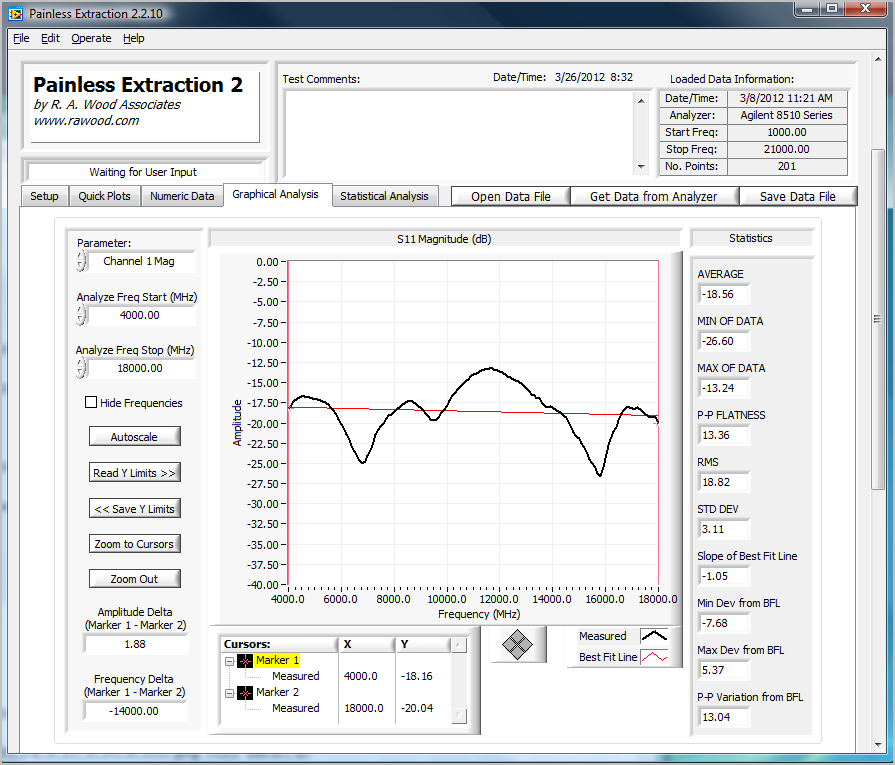The image size is (895, 765).
Task: Switch to the Setup tab
Action: click(45, 196)
